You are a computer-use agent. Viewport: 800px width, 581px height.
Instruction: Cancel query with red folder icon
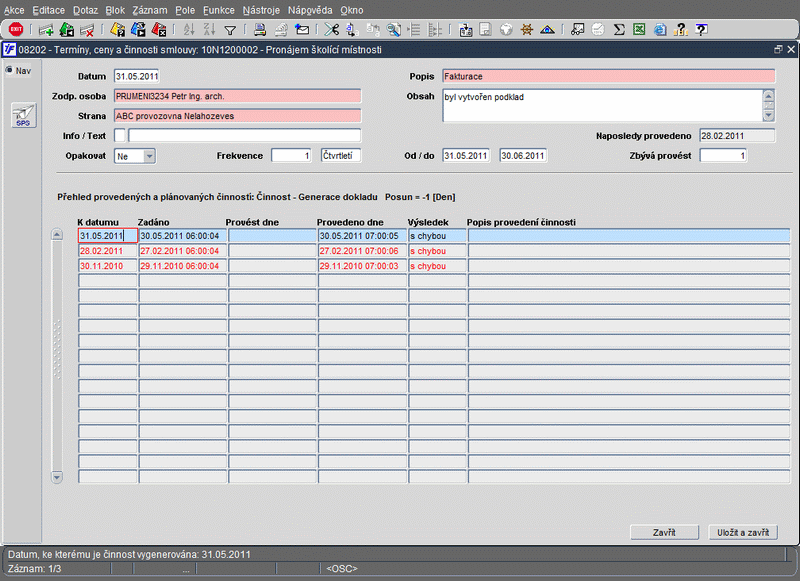(159, 30)
